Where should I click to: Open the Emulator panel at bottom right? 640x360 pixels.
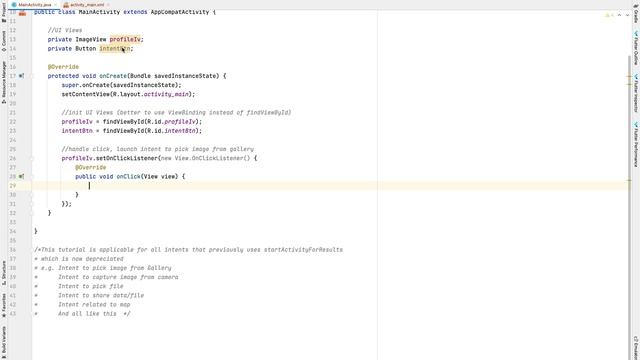[x=636, y=347]
